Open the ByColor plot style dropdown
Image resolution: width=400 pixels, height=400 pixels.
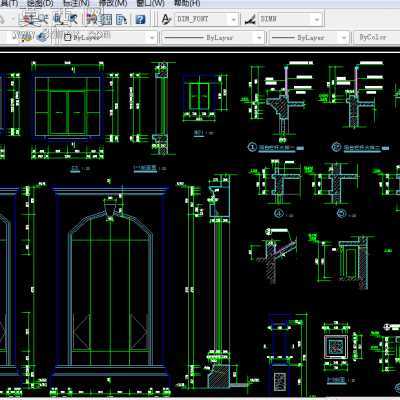(x=376, y=37)
